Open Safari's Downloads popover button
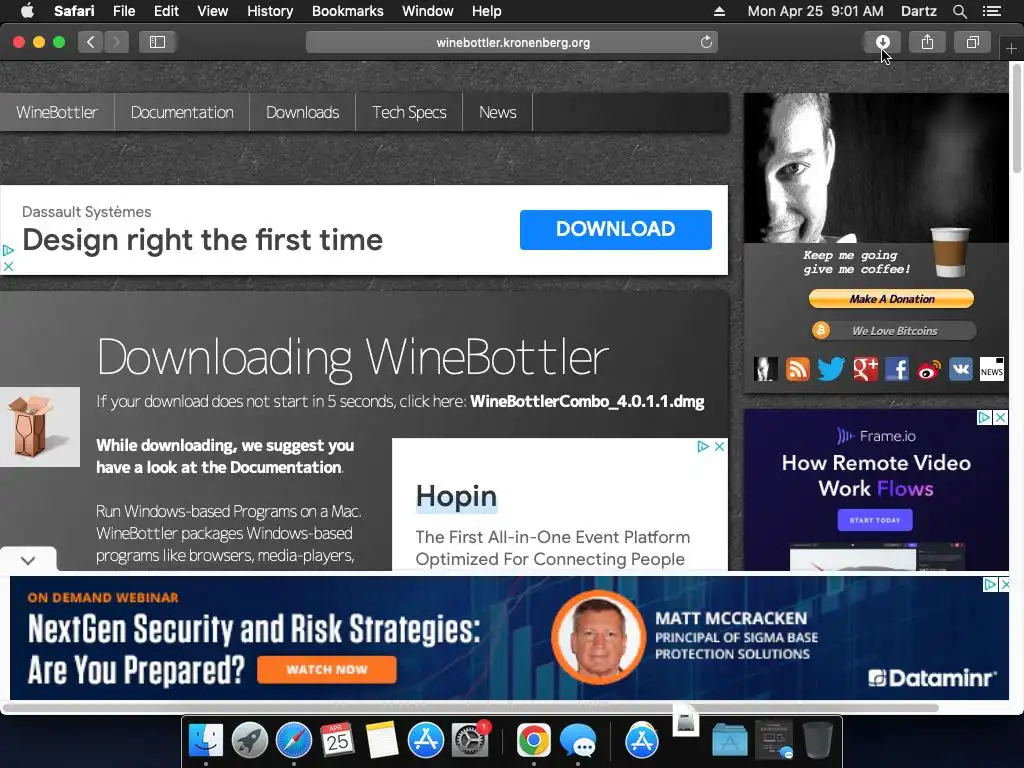Image resolution: width=1024 pixels, height=768 pixels. point(882,42)
